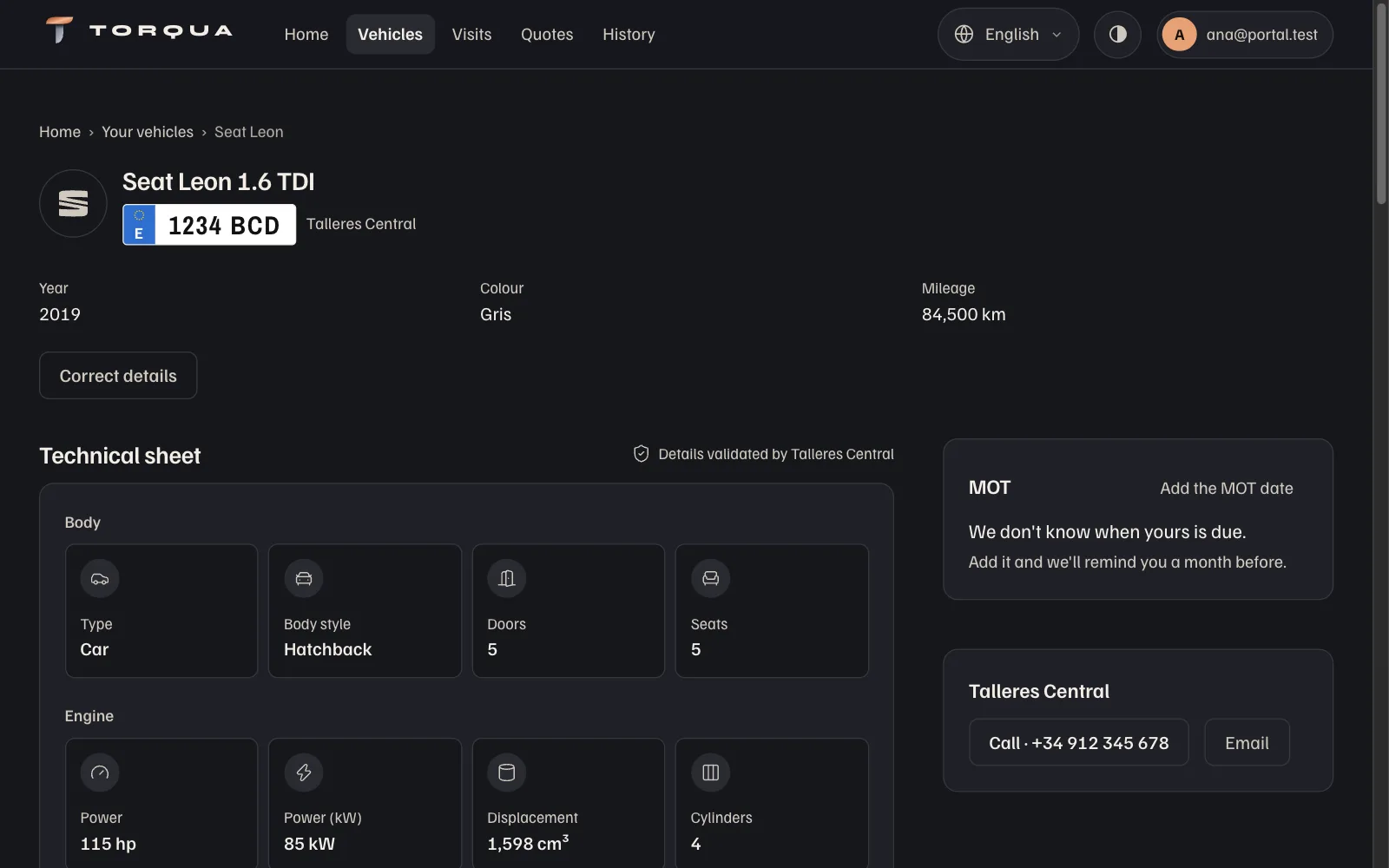Click the EU flag strip on licence plate
1389x868 pixels.
pos(139,225)
